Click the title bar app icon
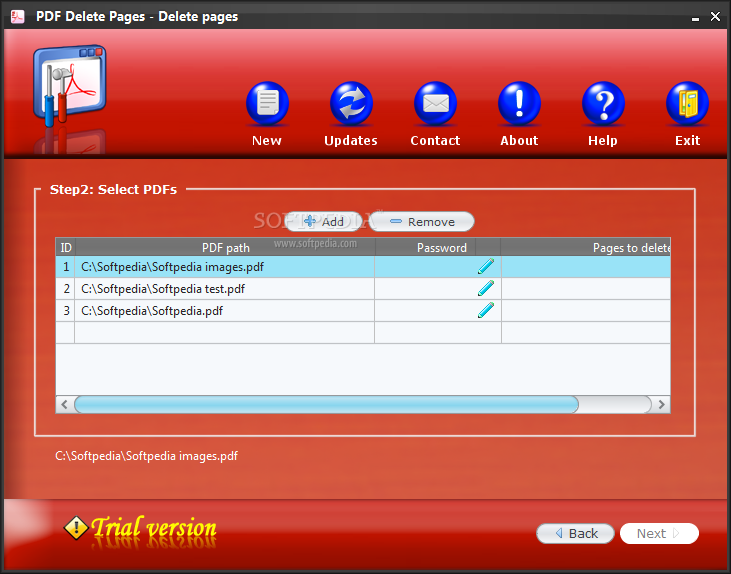The height and width of the screenshot is (574, 731). tap(18, 17)
